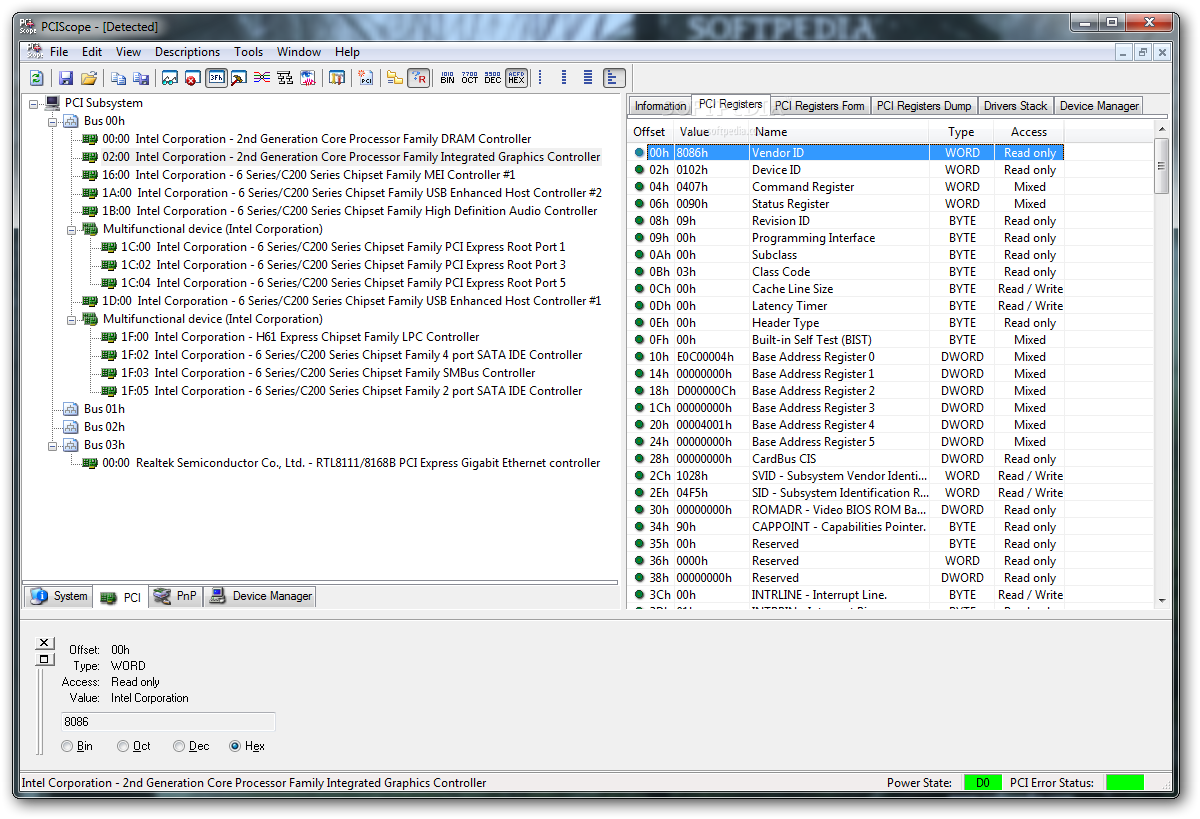This screenshot has width=1200, height=819.
Task: Open the Descriptions menu
Action: pos(187,52)
